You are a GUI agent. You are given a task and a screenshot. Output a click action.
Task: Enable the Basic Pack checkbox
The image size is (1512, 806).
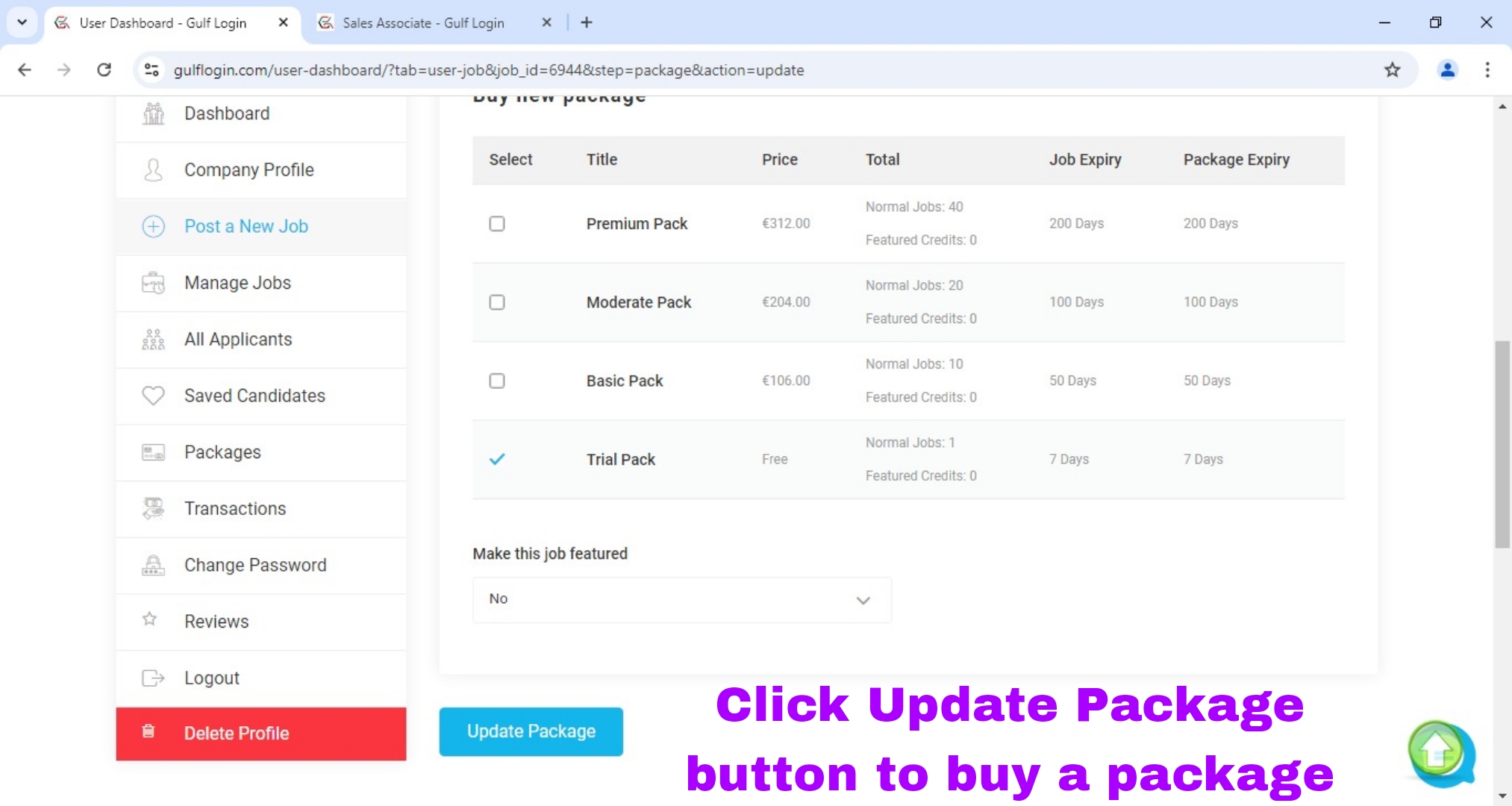pos(496,381)
